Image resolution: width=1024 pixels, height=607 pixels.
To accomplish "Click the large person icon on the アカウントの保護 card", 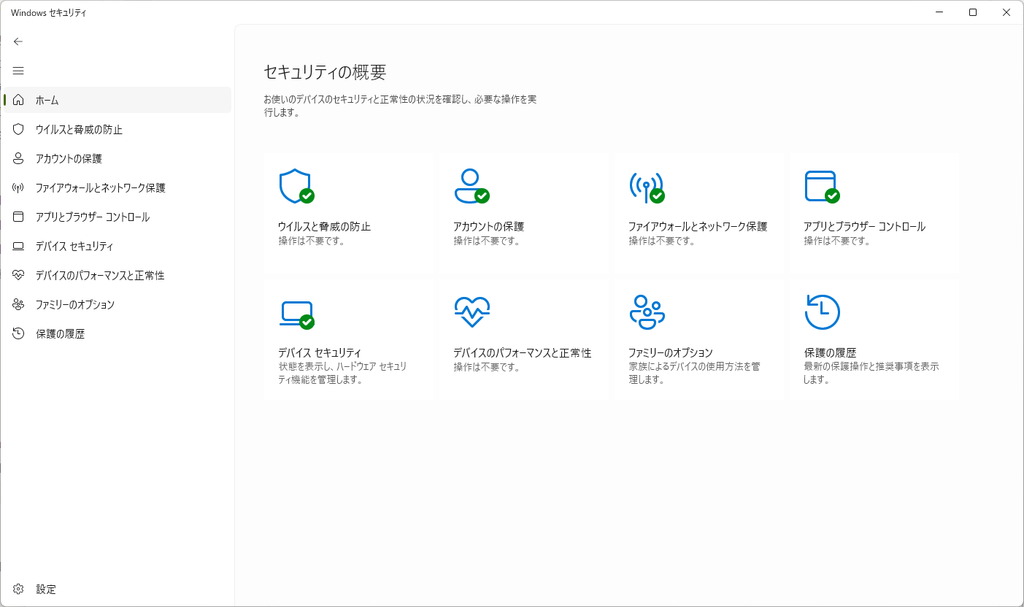I will (472, 186).
